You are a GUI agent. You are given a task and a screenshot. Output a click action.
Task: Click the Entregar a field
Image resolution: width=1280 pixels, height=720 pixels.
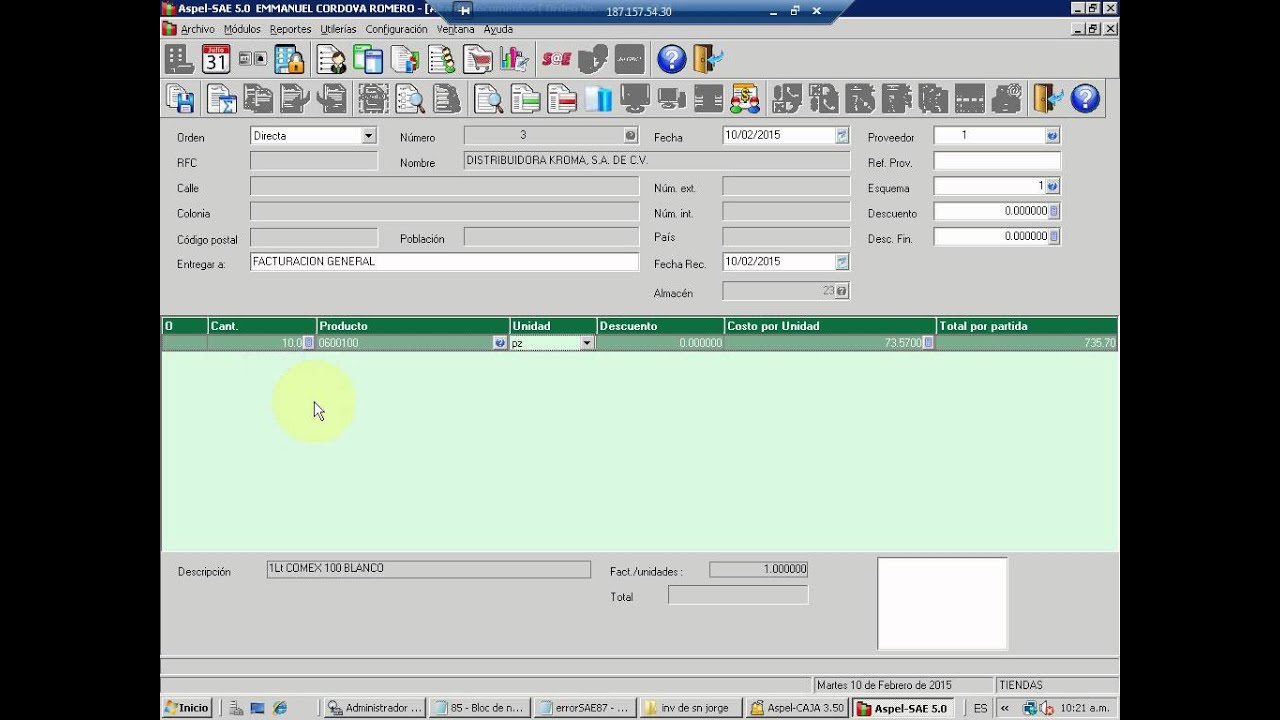tap(444, 262)
